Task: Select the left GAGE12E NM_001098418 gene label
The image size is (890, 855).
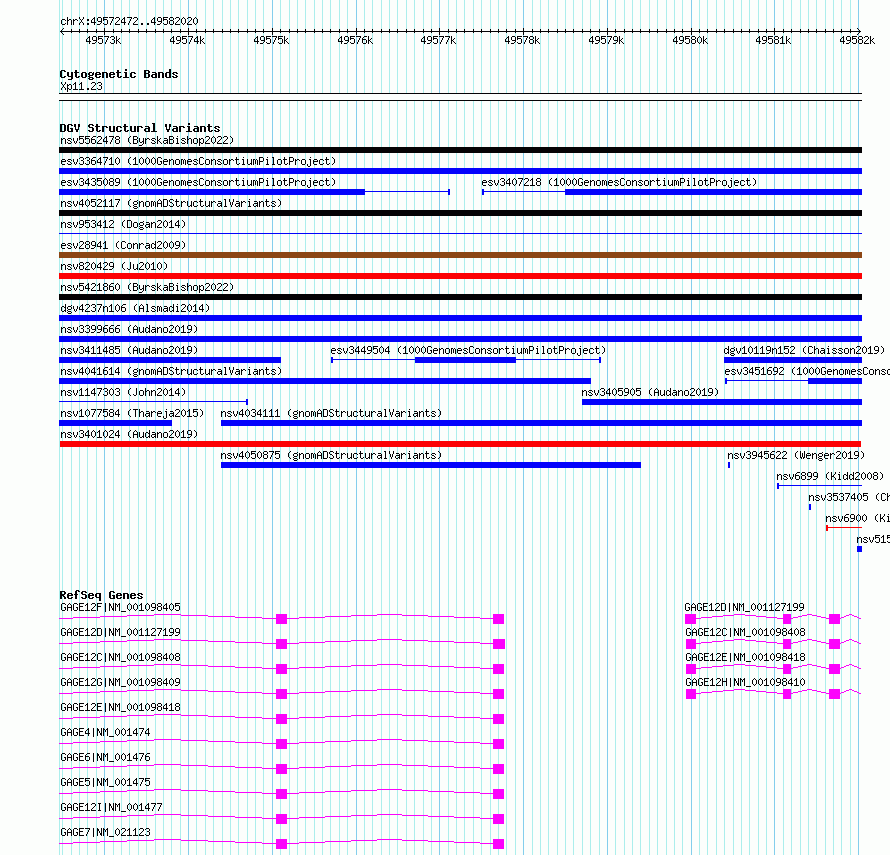Action: (120, 707)
